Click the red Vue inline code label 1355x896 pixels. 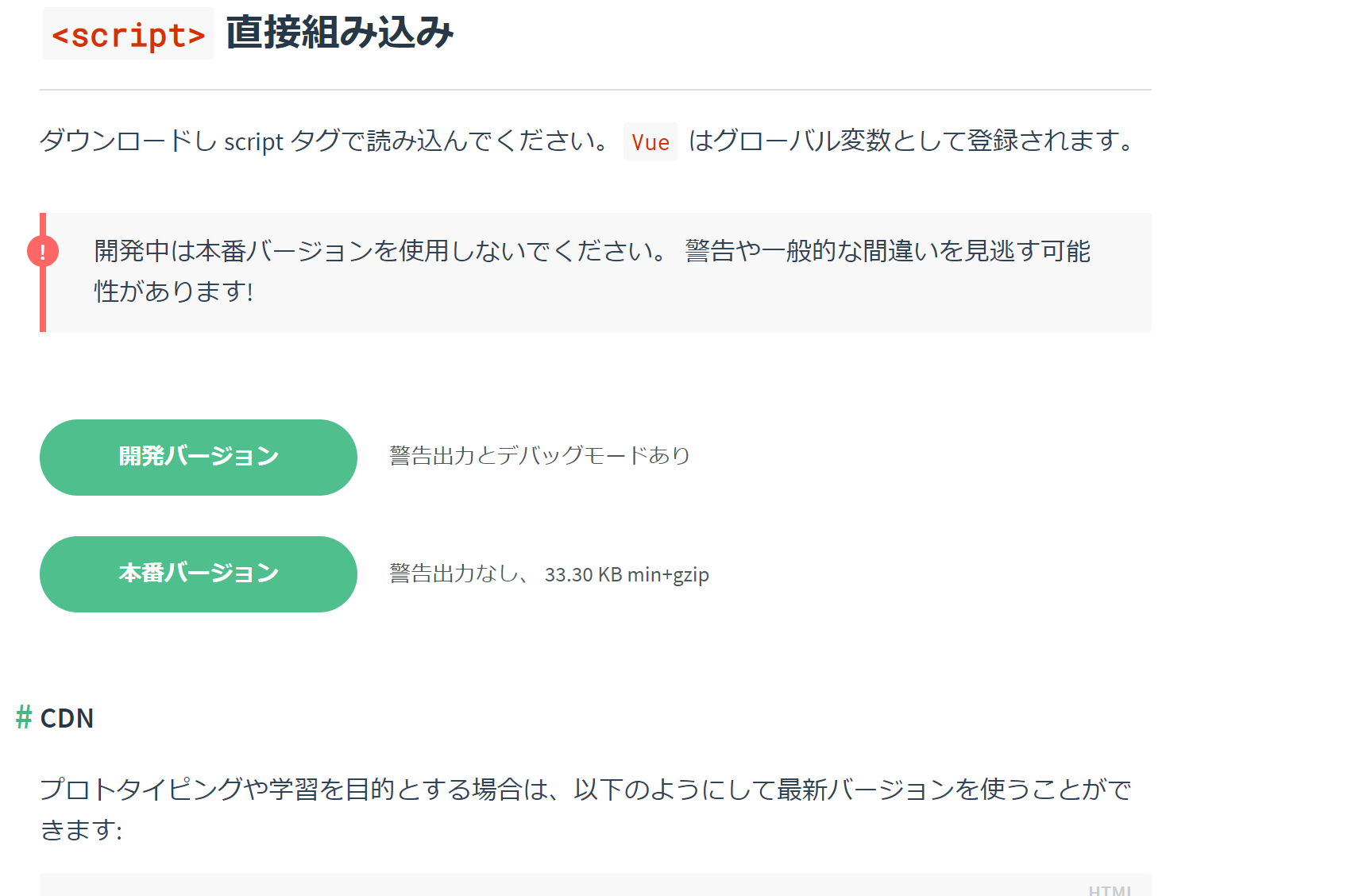[x=650, y=142]
